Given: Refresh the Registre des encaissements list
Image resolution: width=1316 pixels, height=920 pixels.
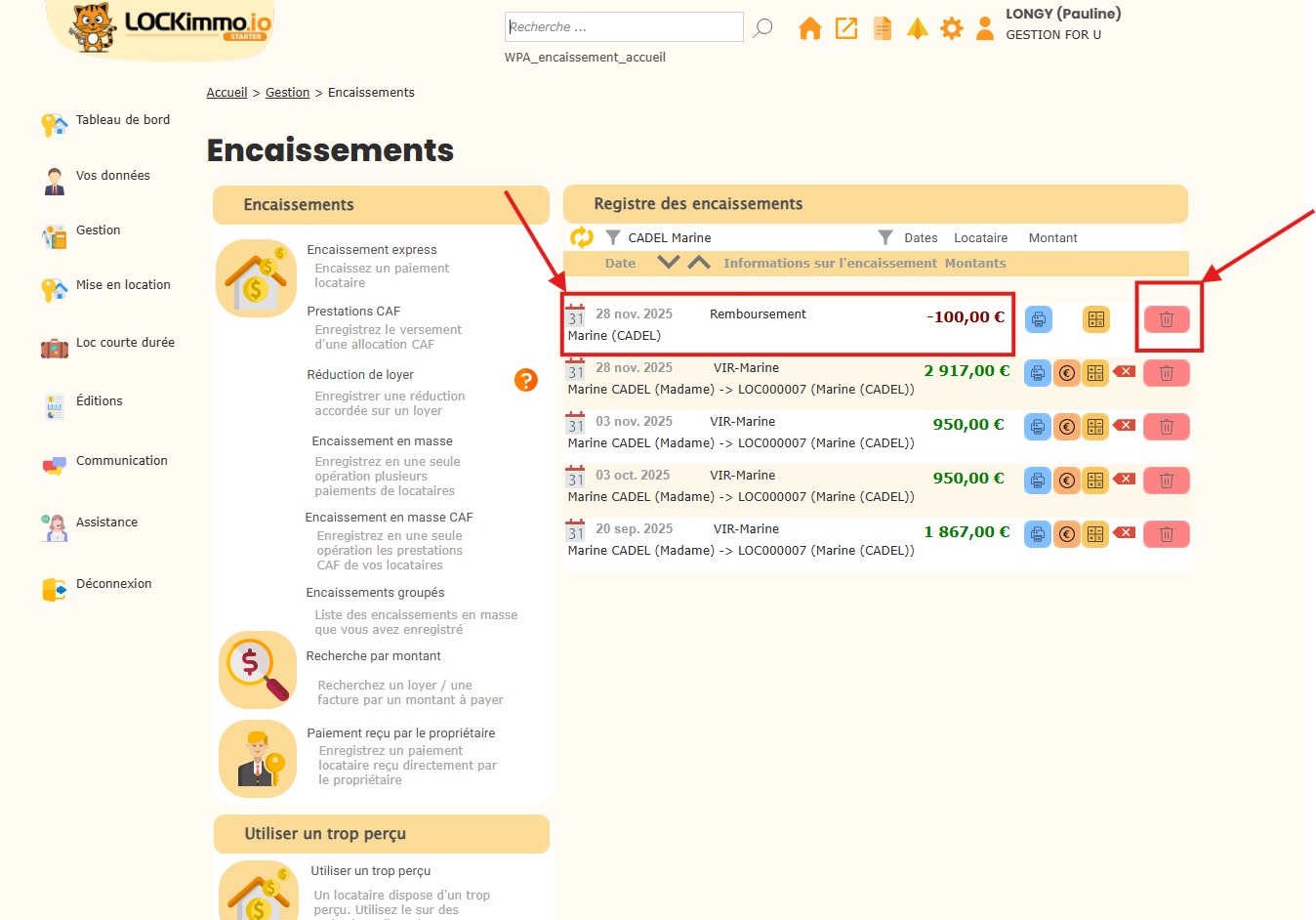Looking at the screenshot, I should pyautogui.click(x=582, y=237).
